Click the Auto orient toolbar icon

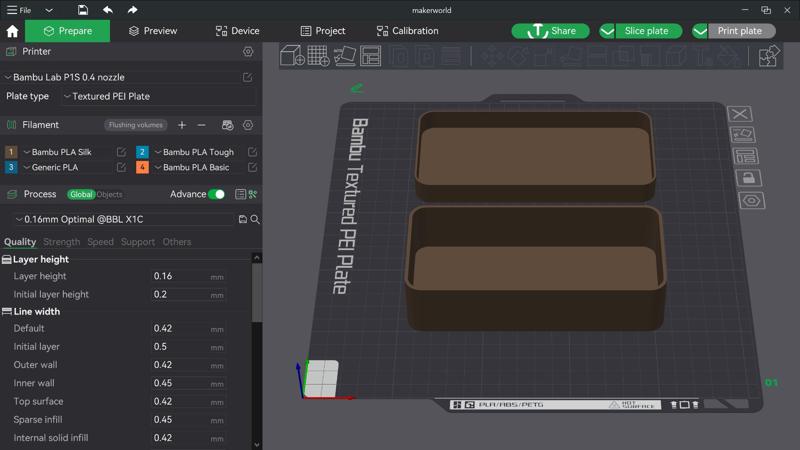344,55
